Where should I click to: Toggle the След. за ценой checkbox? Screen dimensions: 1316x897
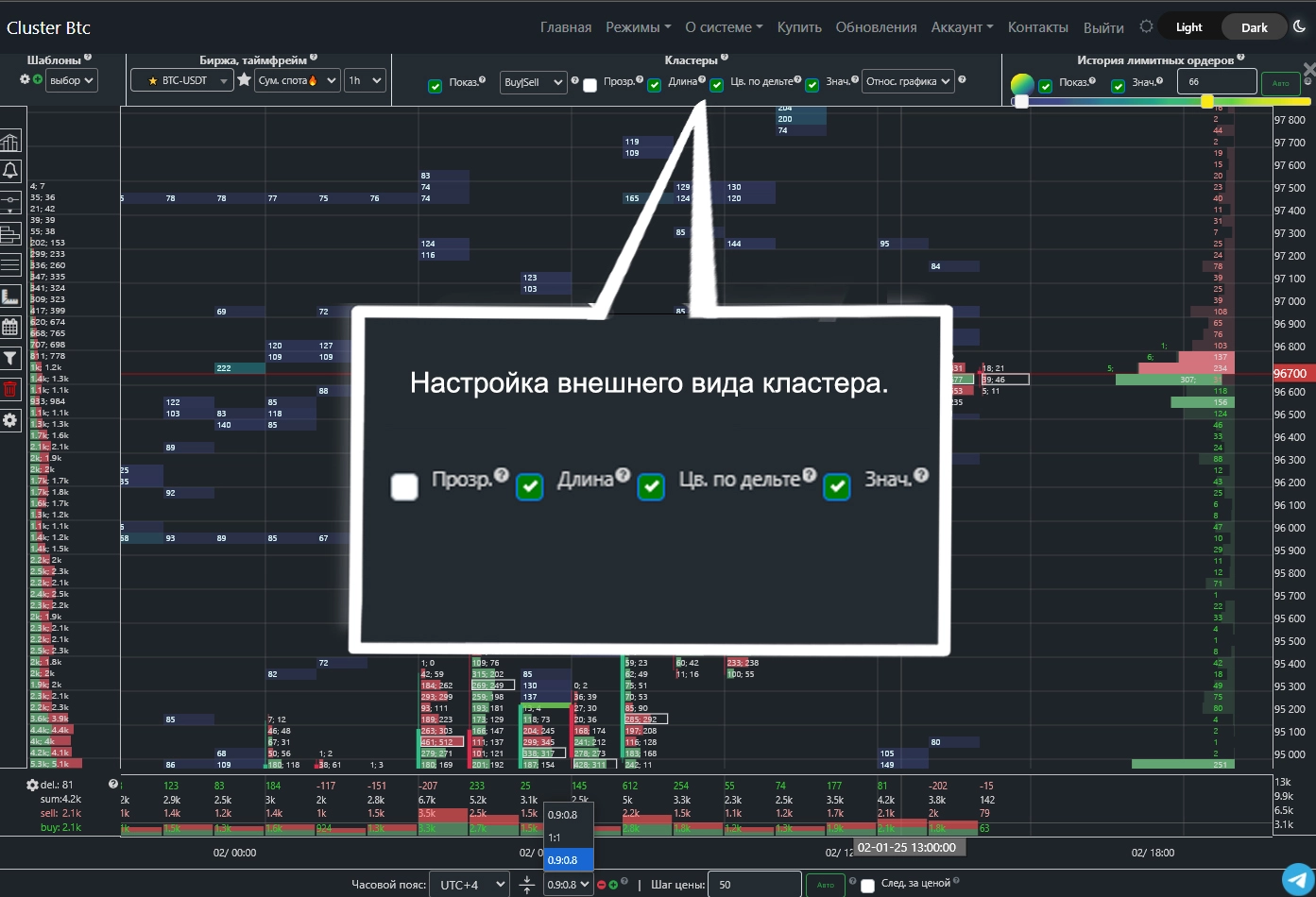(867, 887)
